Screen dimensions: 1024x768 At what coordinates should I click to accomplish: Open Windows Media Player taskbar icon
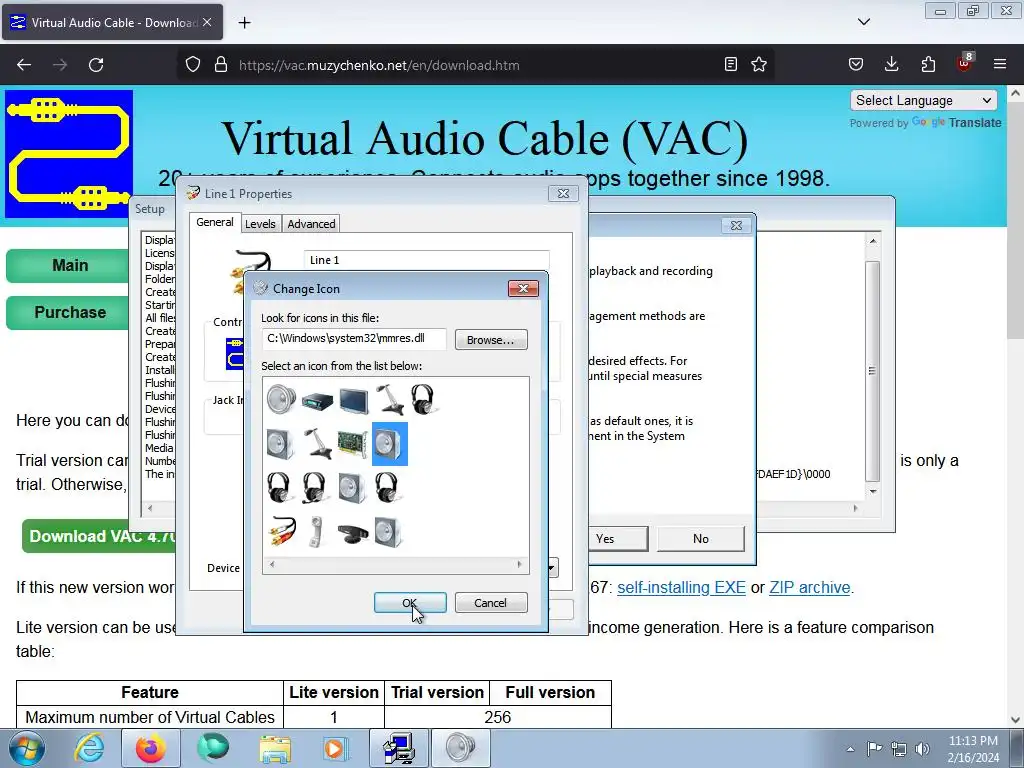click(336, 748)
